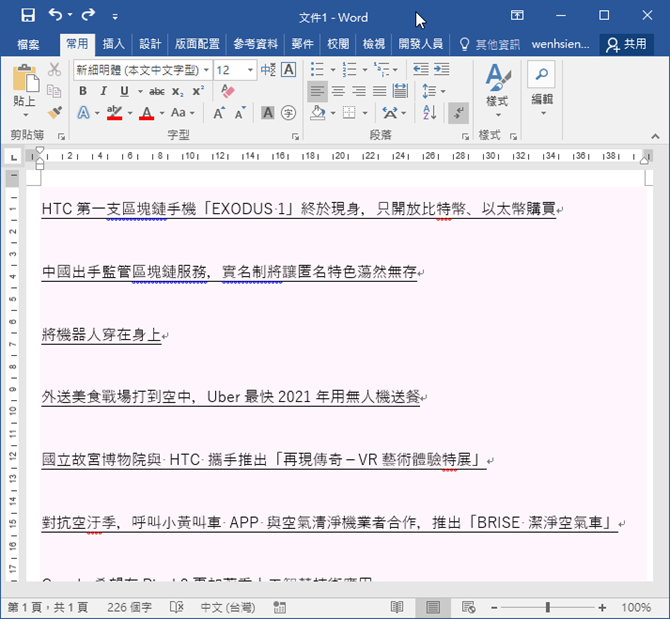Cut selection with the scissors icon
Screen dimensions: 670x619
[55, 69]
